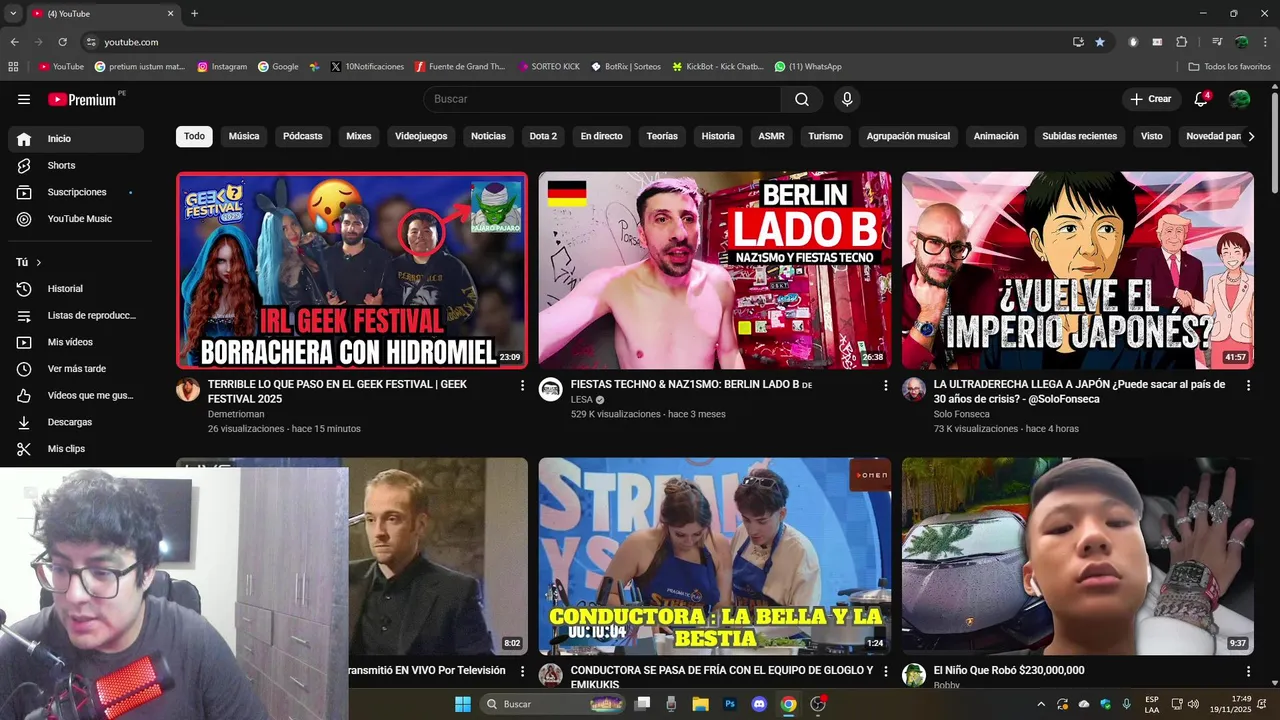Click the YouTube Premium logo
This screenshot has height=720, width=1280.
tap(83, 99)
